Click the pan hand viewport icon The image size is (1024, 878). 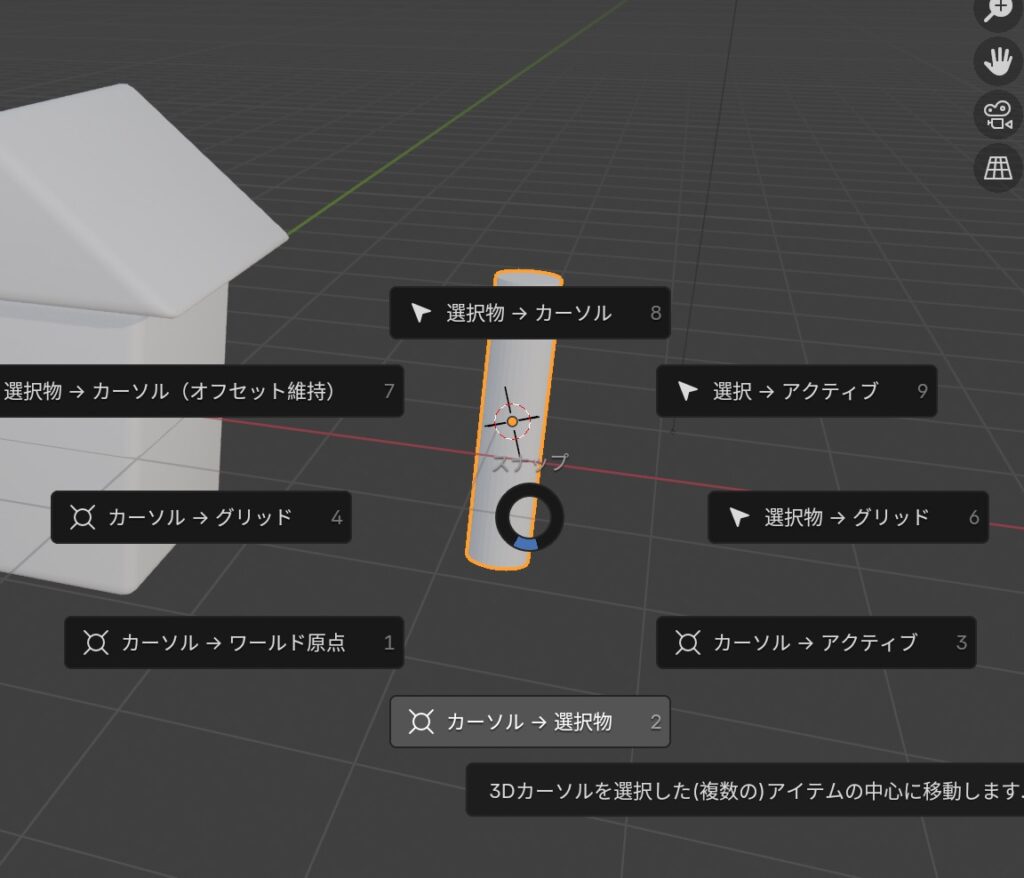997,62
